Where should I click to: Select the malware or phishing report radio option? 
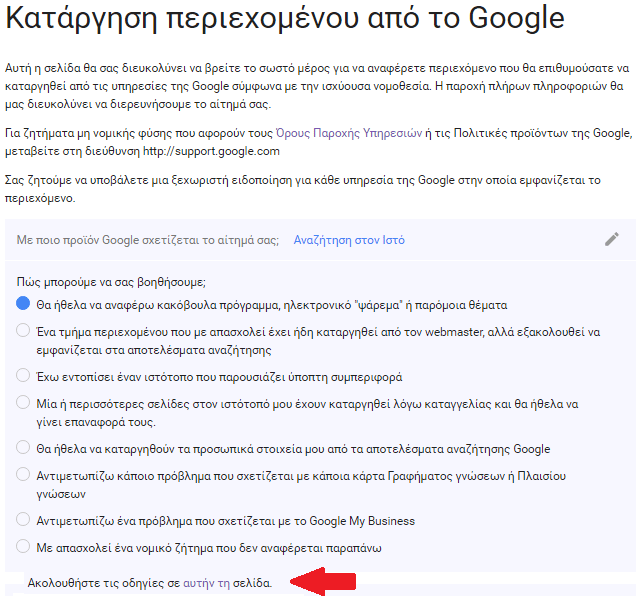pos(23,303)
